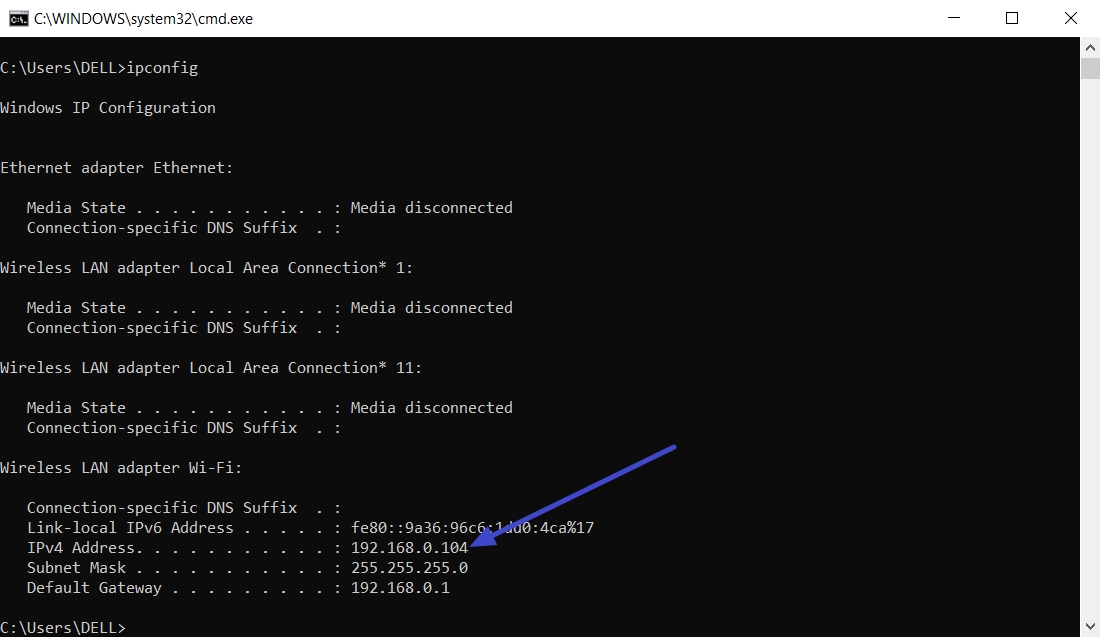The image size is (1100, 637).
Task: Click 'Wireless LAN adapter Local Area Connection* 1:'
Action: click(206, 268)
